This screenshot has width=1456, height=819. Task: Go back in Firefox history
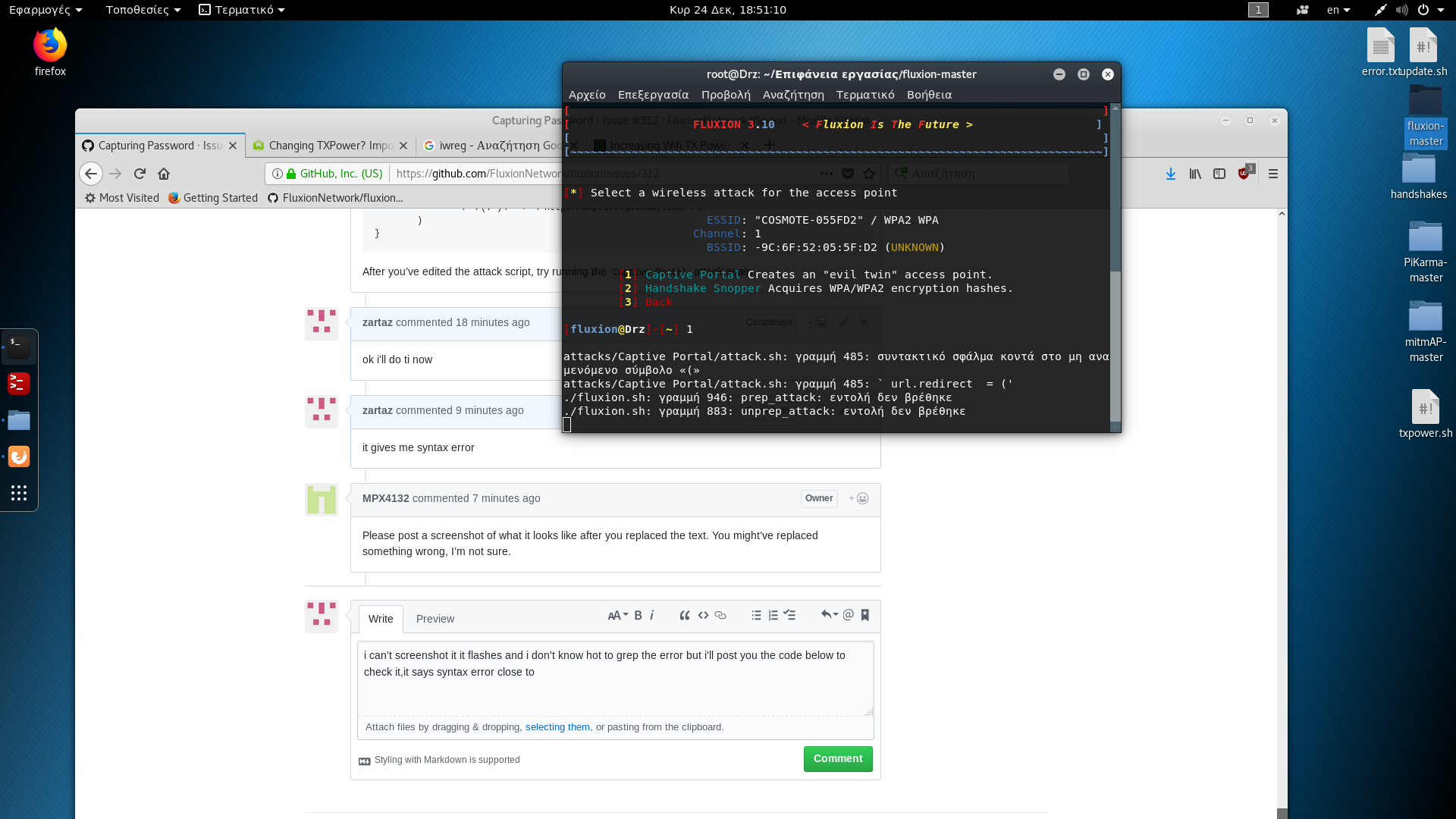click(91, 174)
